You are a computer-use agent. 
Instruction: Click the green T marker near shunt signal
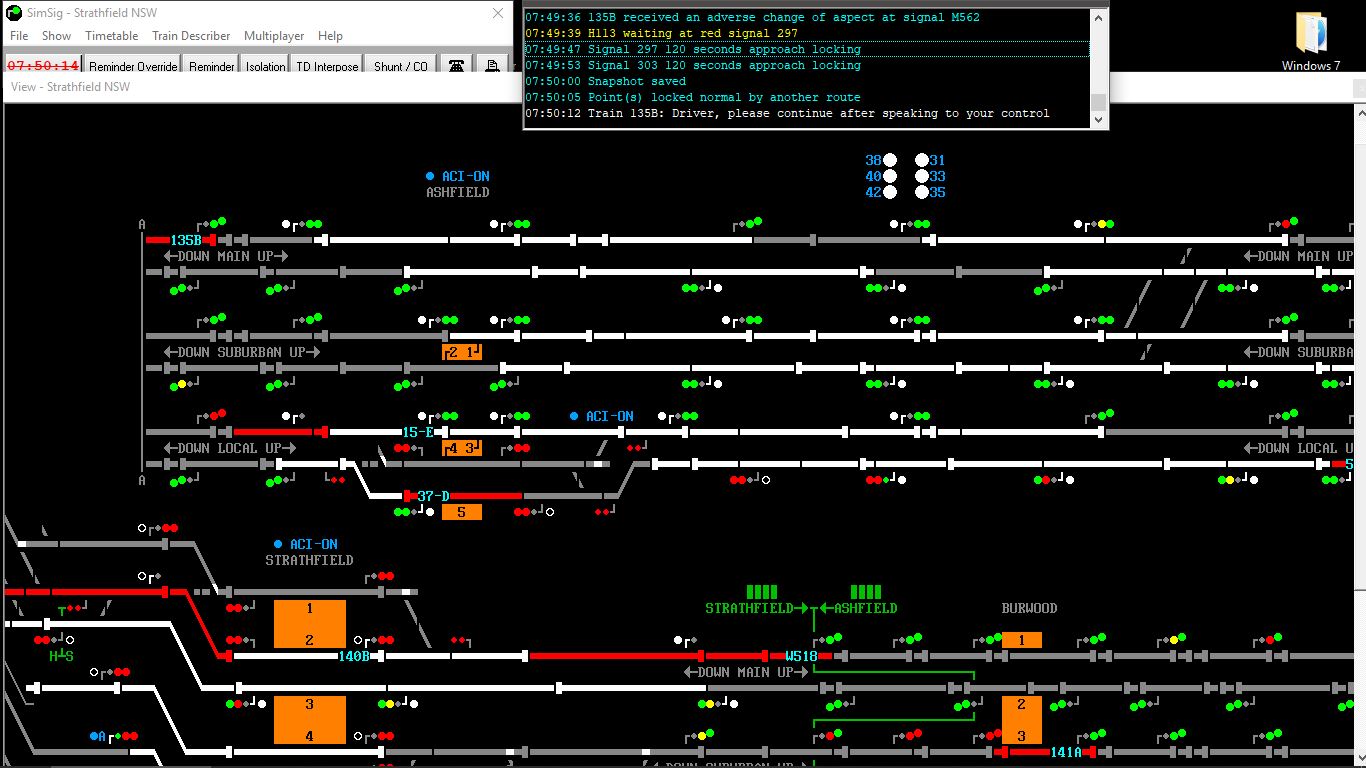coord(61,611)
